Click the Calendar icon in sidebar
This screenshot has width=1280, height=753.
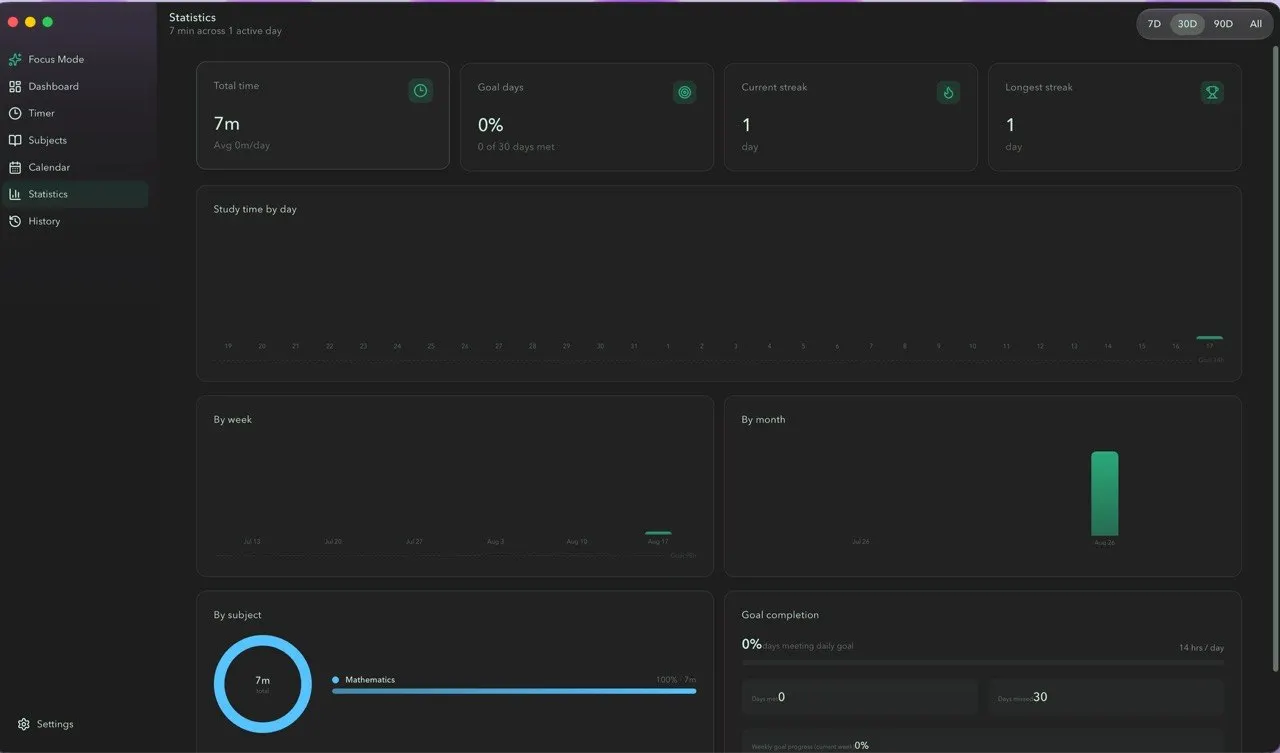15,167
